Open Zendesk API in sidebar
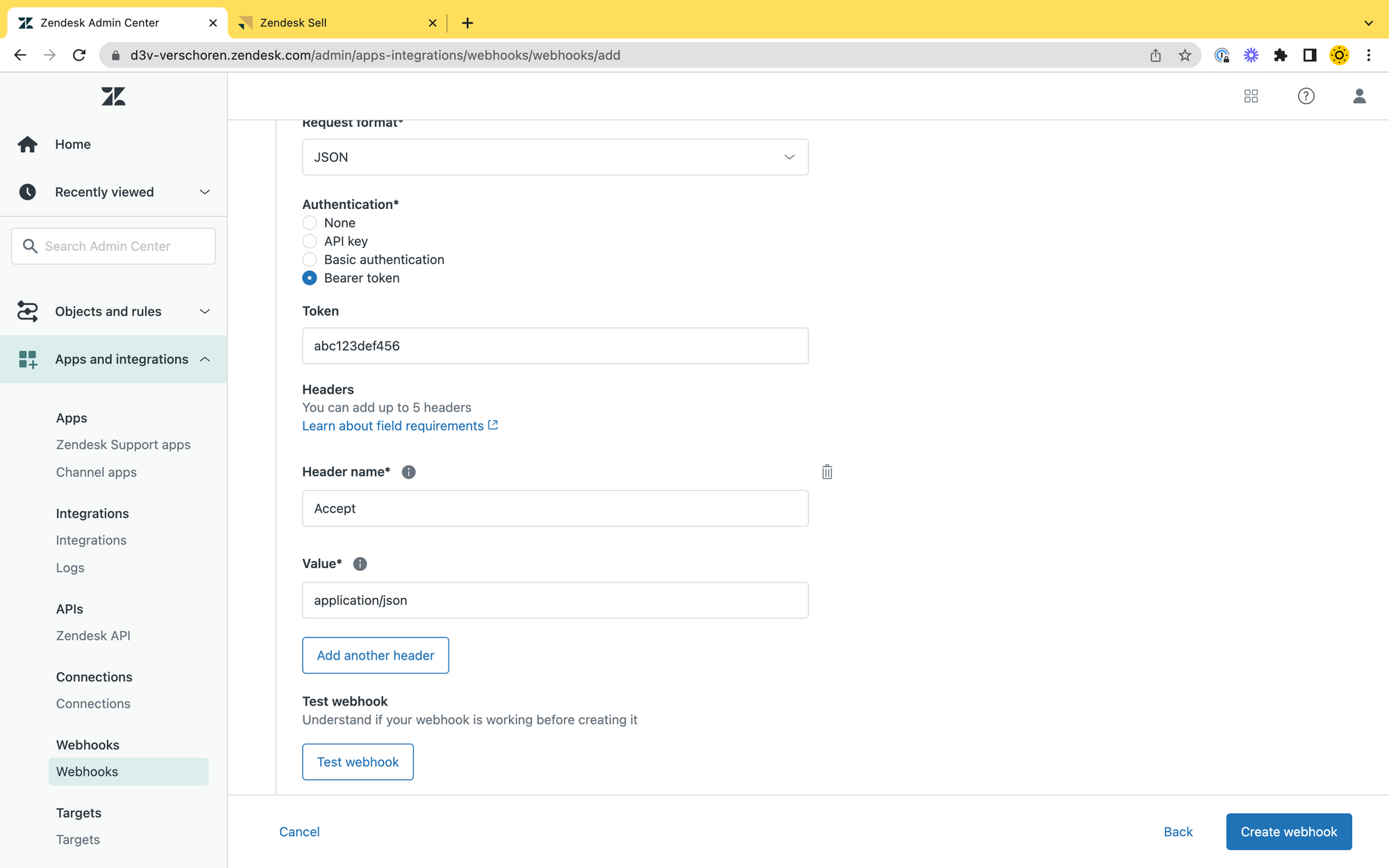1389x868 pixels. (93, 635)
